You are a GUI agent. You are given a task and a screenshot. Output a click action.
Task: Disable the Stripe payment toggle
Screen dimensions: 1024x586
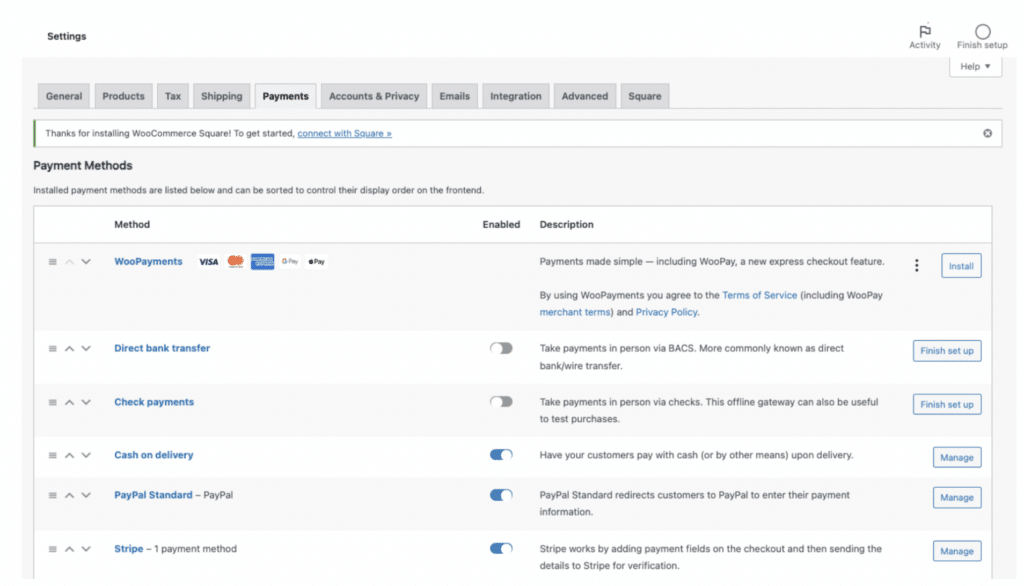501,548
